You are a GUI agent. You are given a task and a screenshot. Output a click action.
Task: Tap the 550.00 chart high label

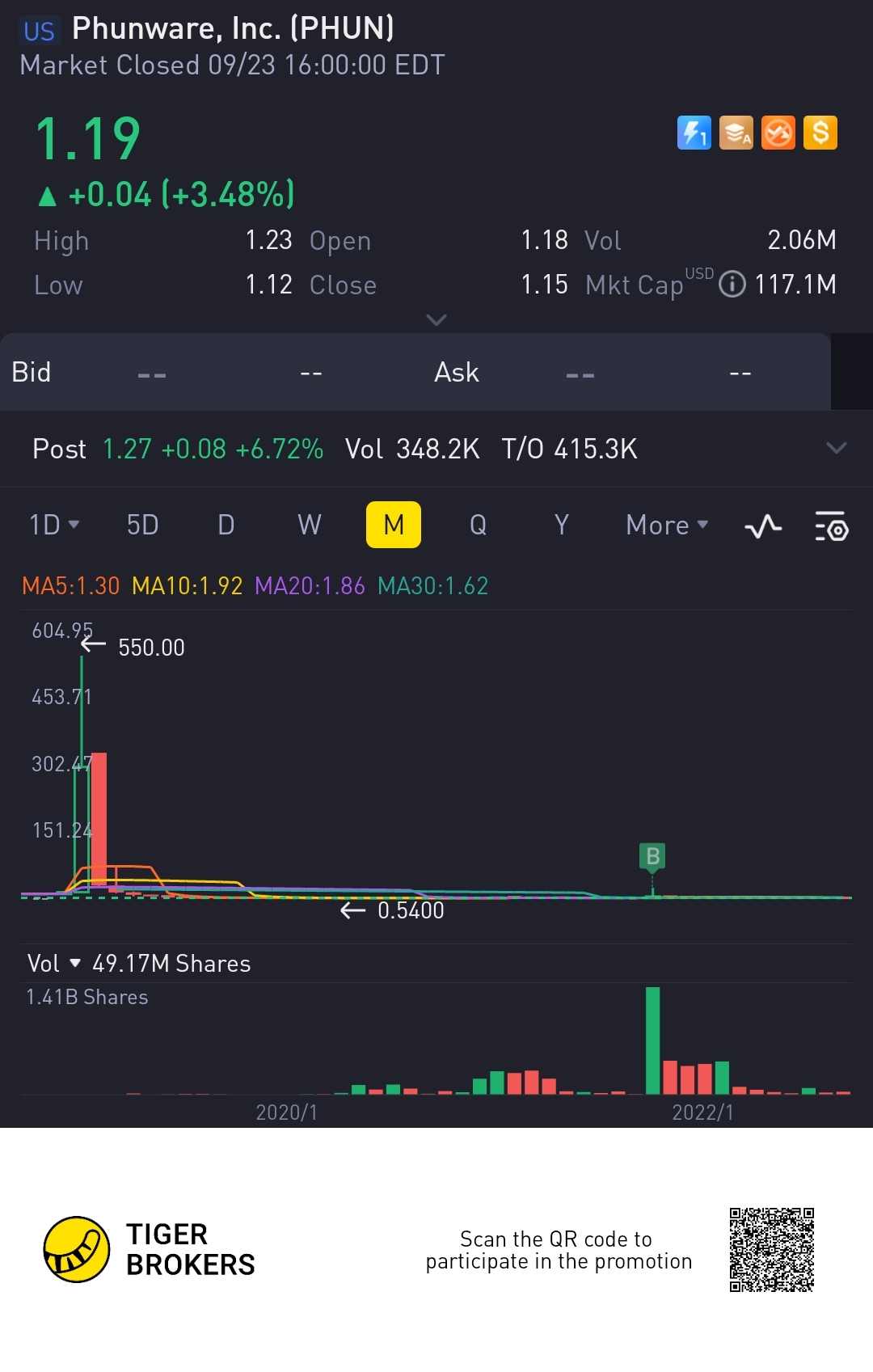click(151, 648)
